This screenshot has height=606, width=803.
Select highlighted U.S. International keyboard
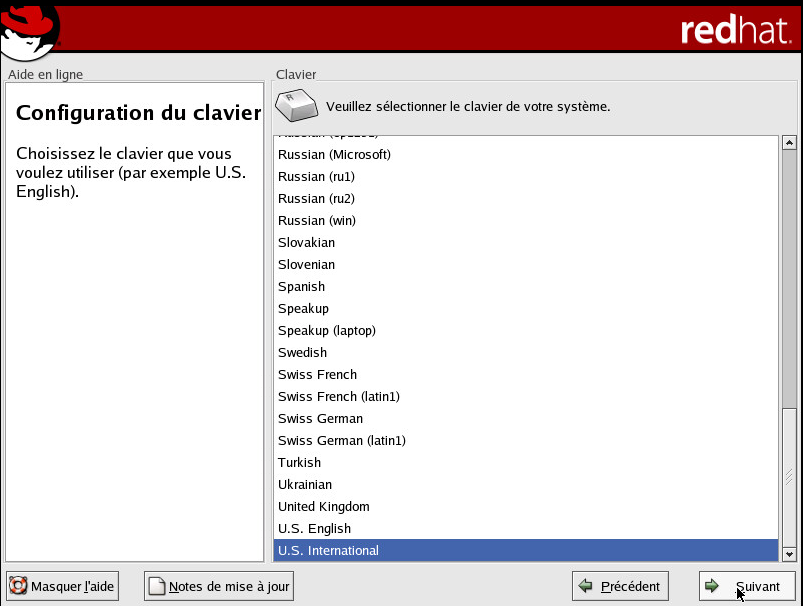[526, 550]
